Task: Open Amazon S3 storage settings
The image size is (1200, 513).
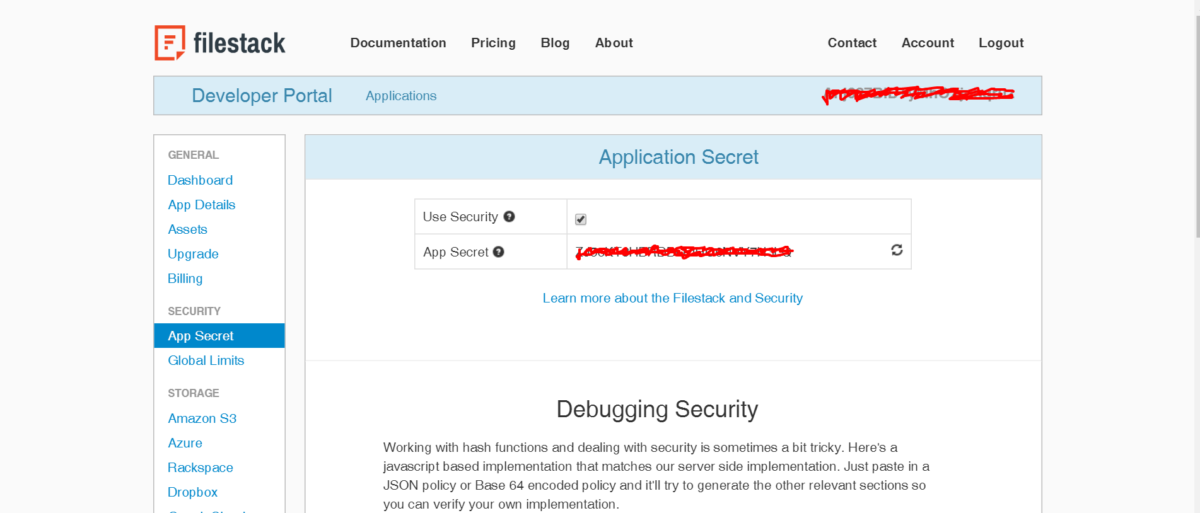Action: pos(202,418)
